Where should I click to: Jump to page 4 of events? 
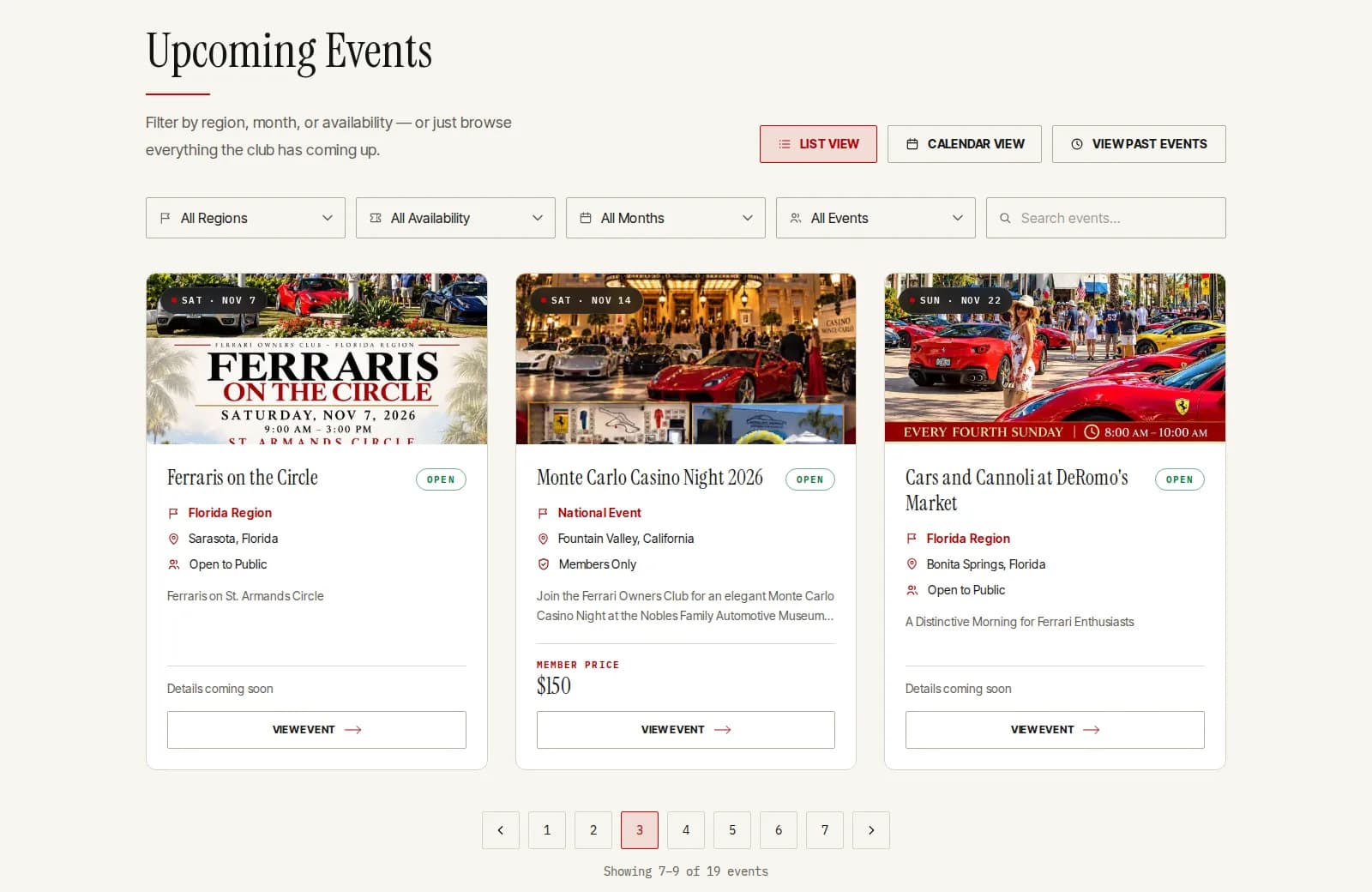click(x=686, y=830)
